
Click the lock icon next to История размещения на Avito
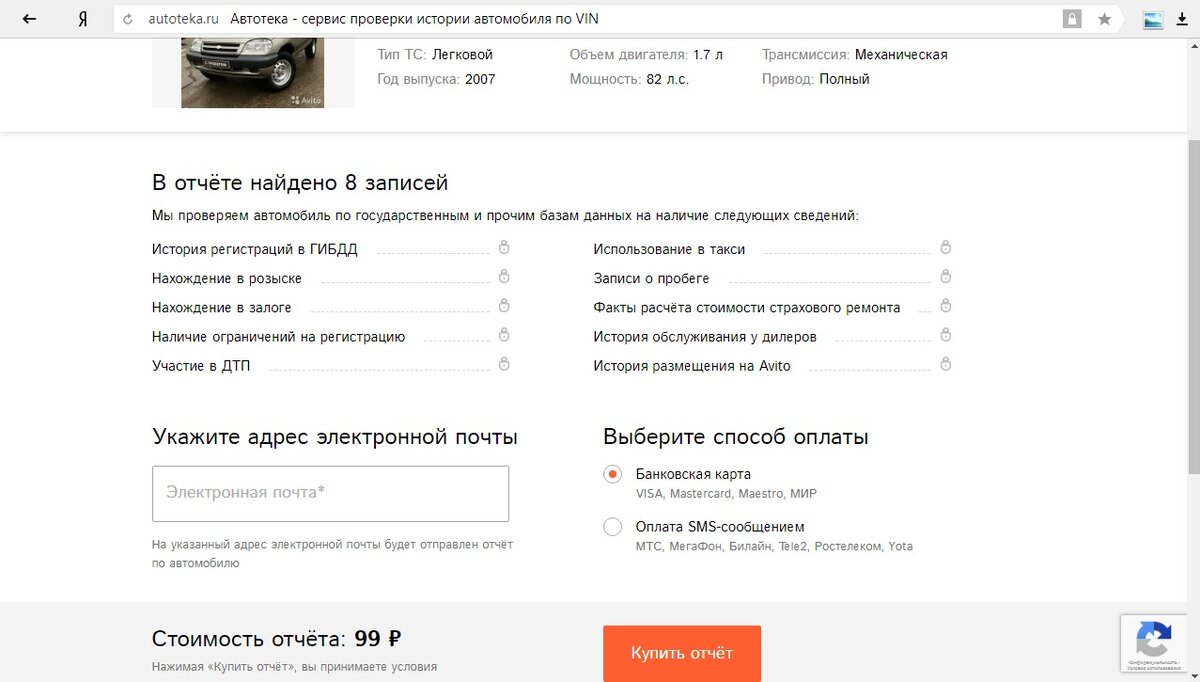point(945,364)
